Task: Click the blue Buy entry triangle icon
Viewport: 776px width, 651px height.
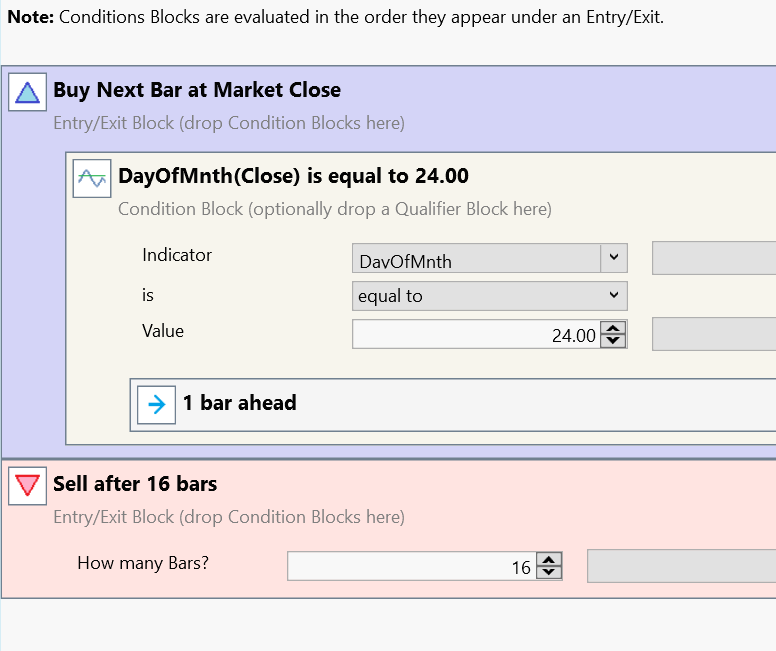Action: click(x=28, y=93)
